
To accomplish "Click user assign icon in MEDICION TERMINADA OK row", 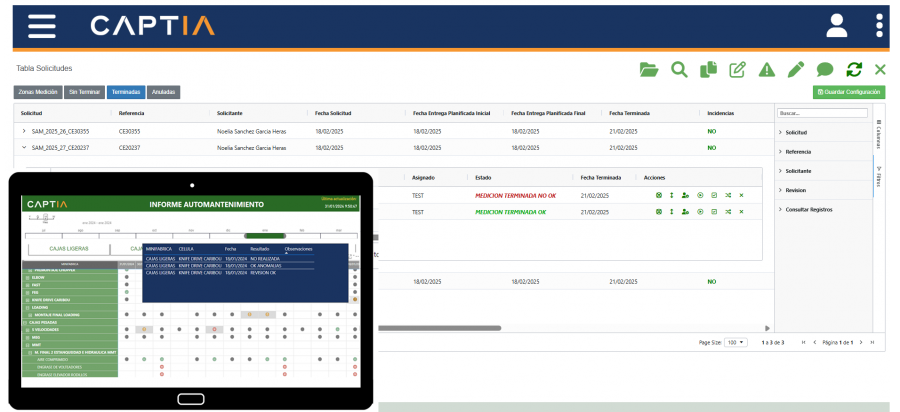I will 685,212.
